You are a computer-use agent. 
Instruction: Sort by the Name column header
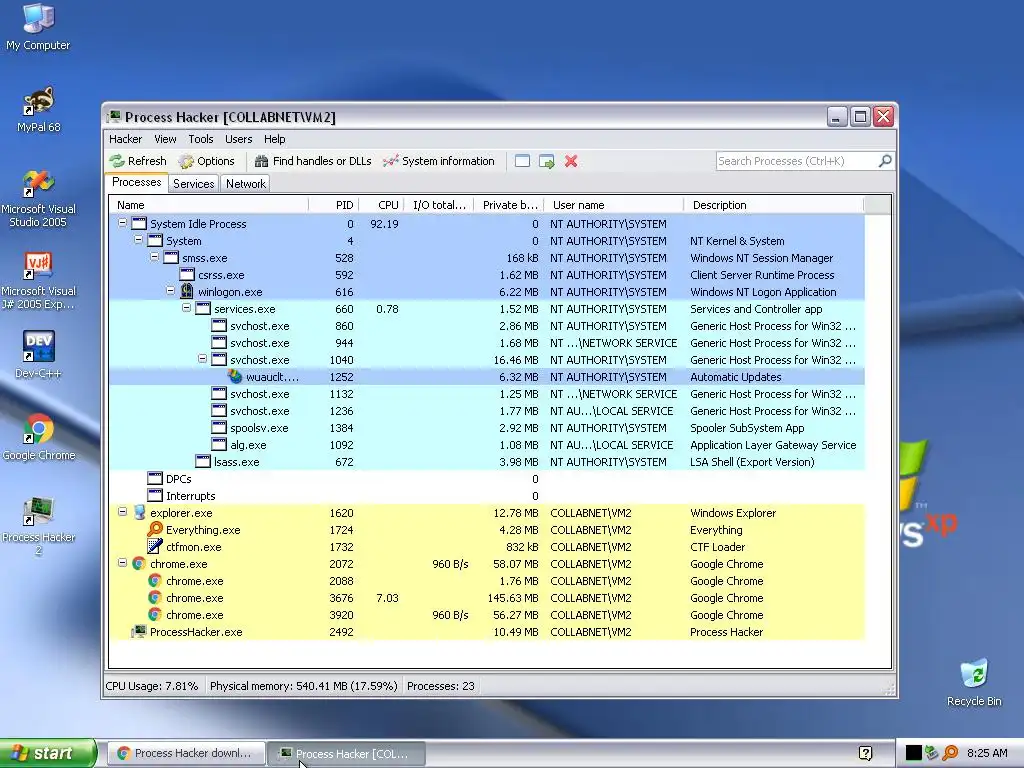pyautogui.click(x=208, y=205)
